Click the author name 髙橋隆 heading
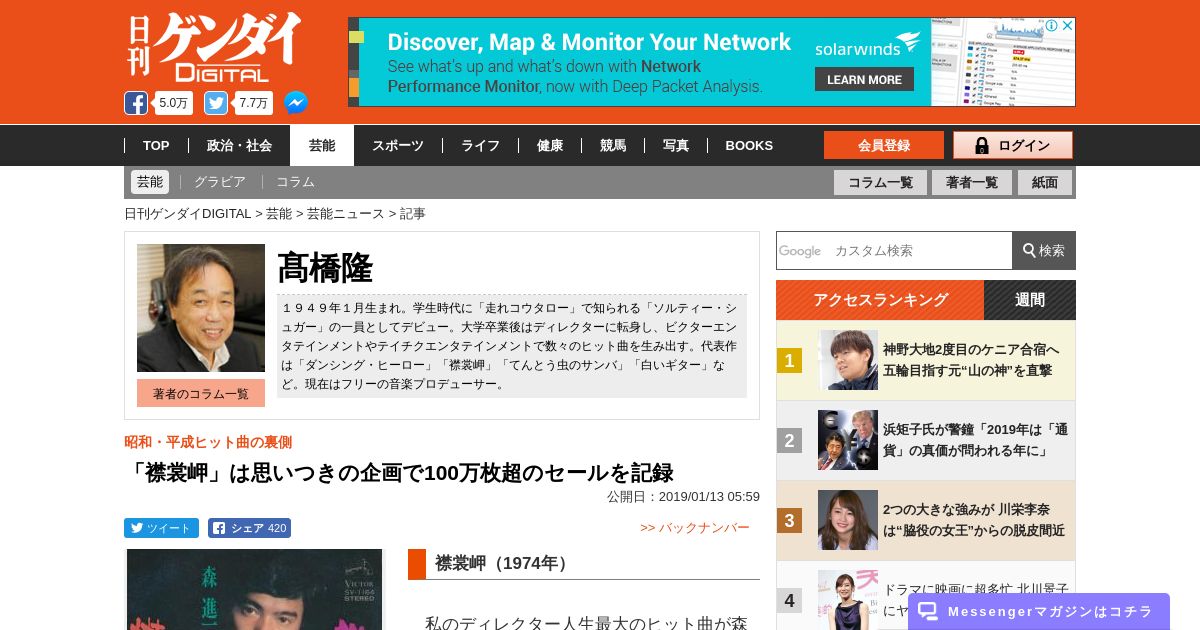The image size is (1200, 630). [x=325, y=268]
